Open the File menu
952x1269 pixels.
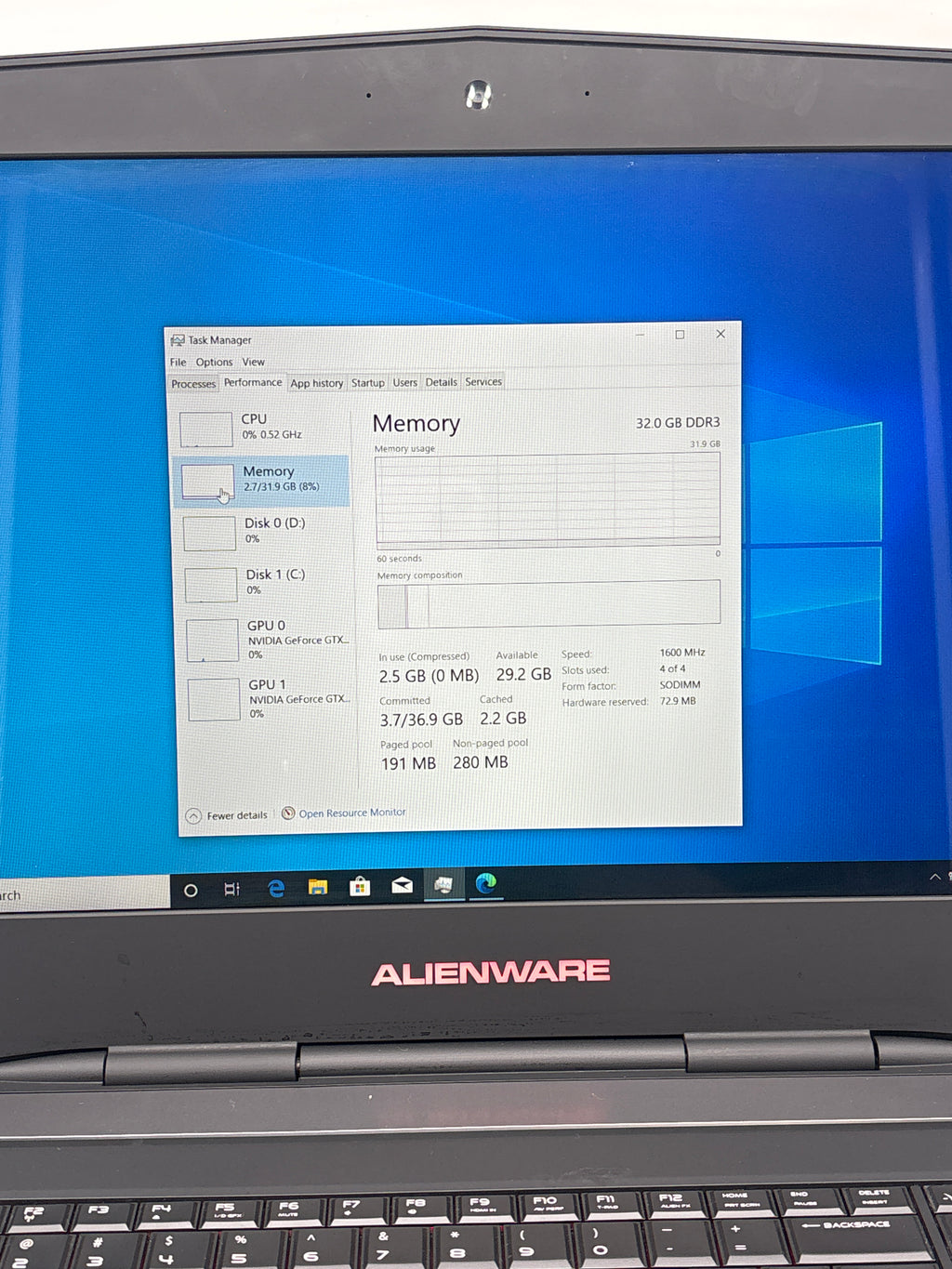[178, 362]
